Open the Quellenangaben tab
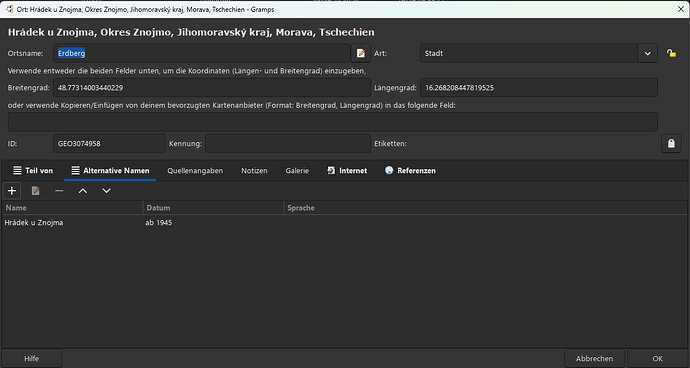The image size is (690, 368). pos(195,171)
